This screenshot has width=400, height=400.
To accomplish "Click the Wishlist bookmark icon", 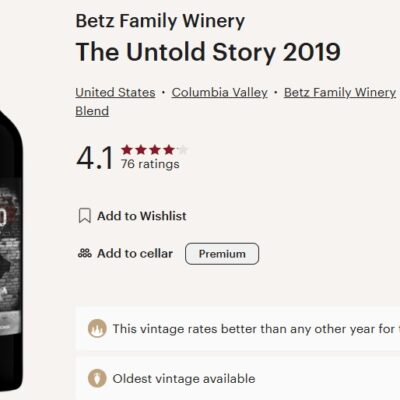I will point(85,216).
